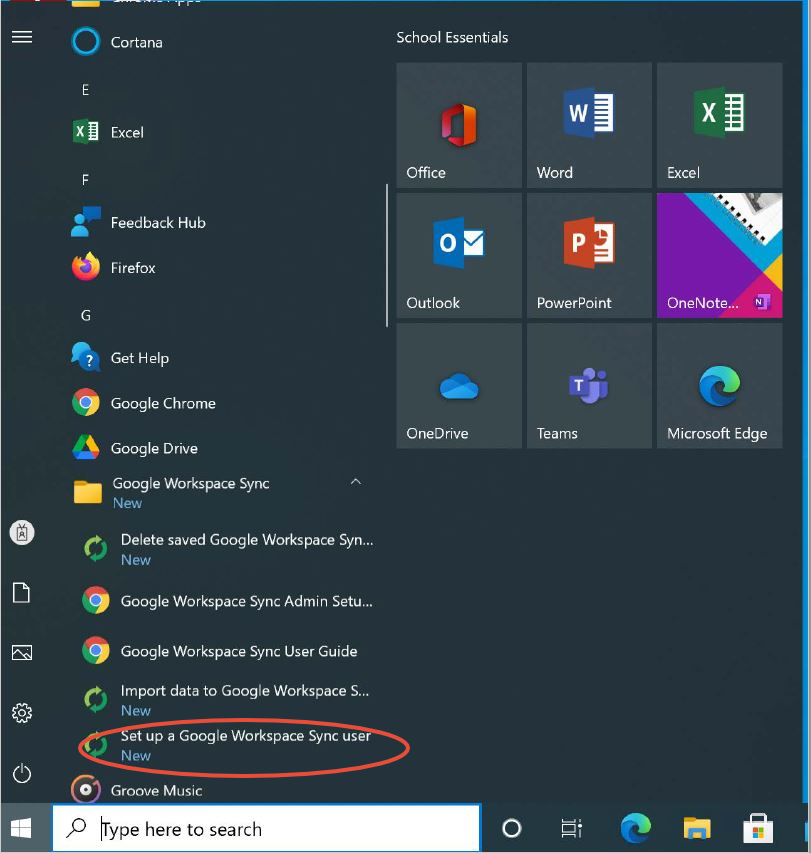Click the letter G section header
811x853 pixels.
click(85, 316)
